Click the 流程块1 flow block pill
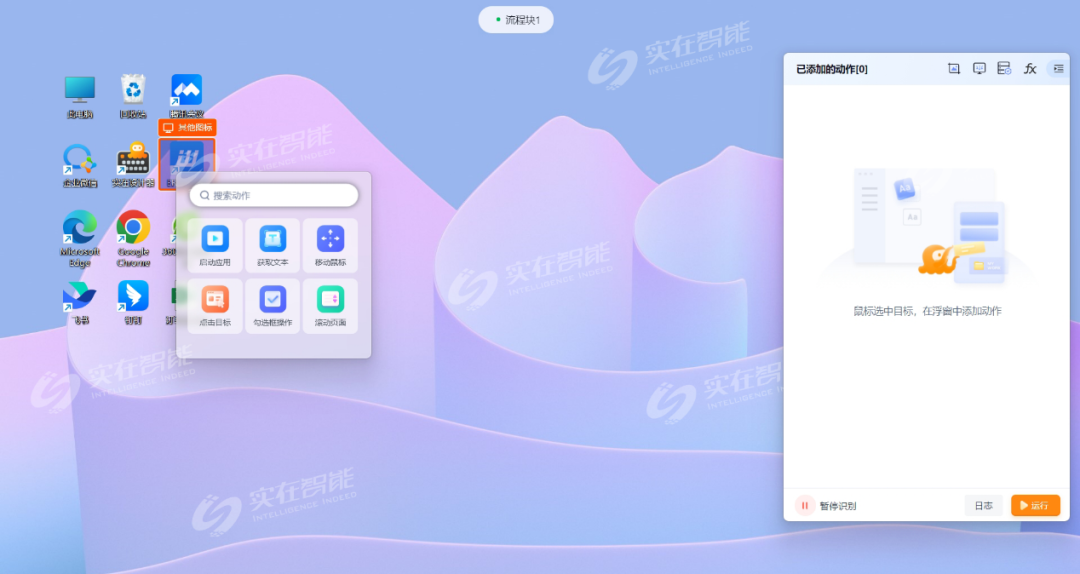Viewport: 1080px width, 574px height. point(516,20)
